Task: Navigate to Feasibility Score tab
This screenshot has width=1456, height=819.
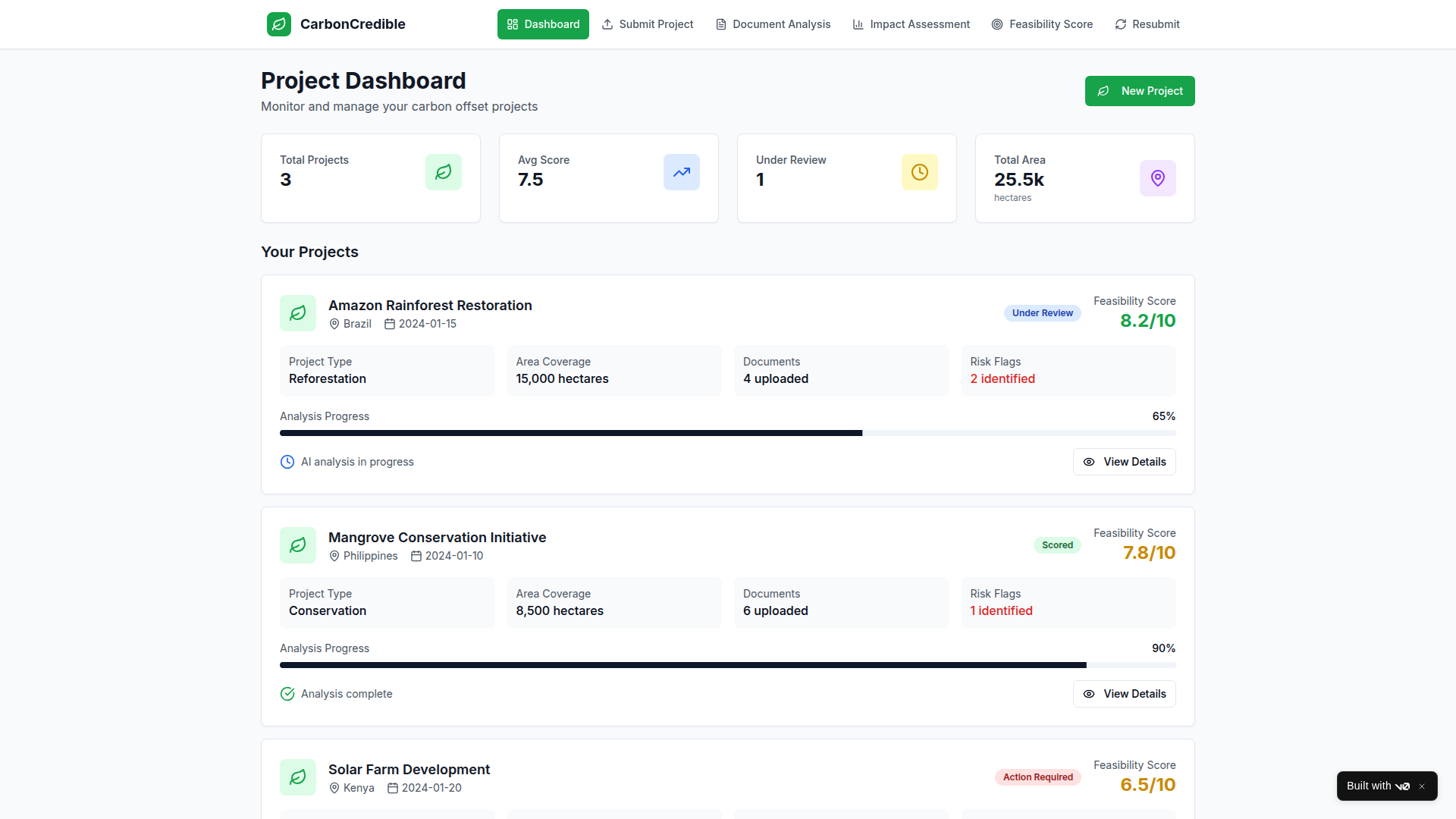Action: pos(1043,24)
